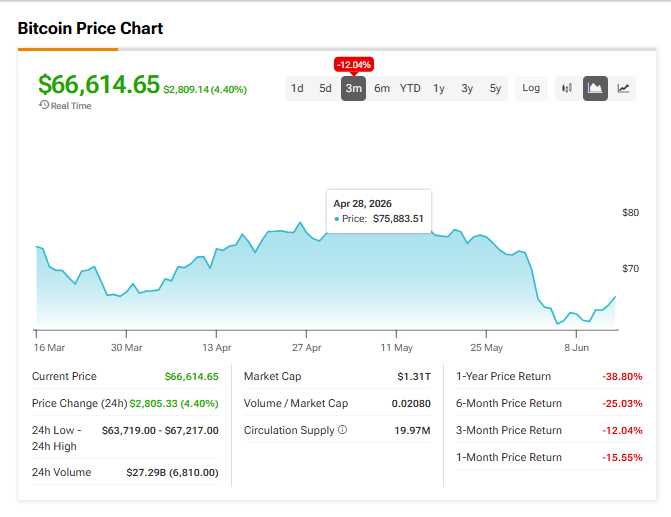Show the 3y price range
Viewport: 671px width, 517px height.
click(467, 88)
